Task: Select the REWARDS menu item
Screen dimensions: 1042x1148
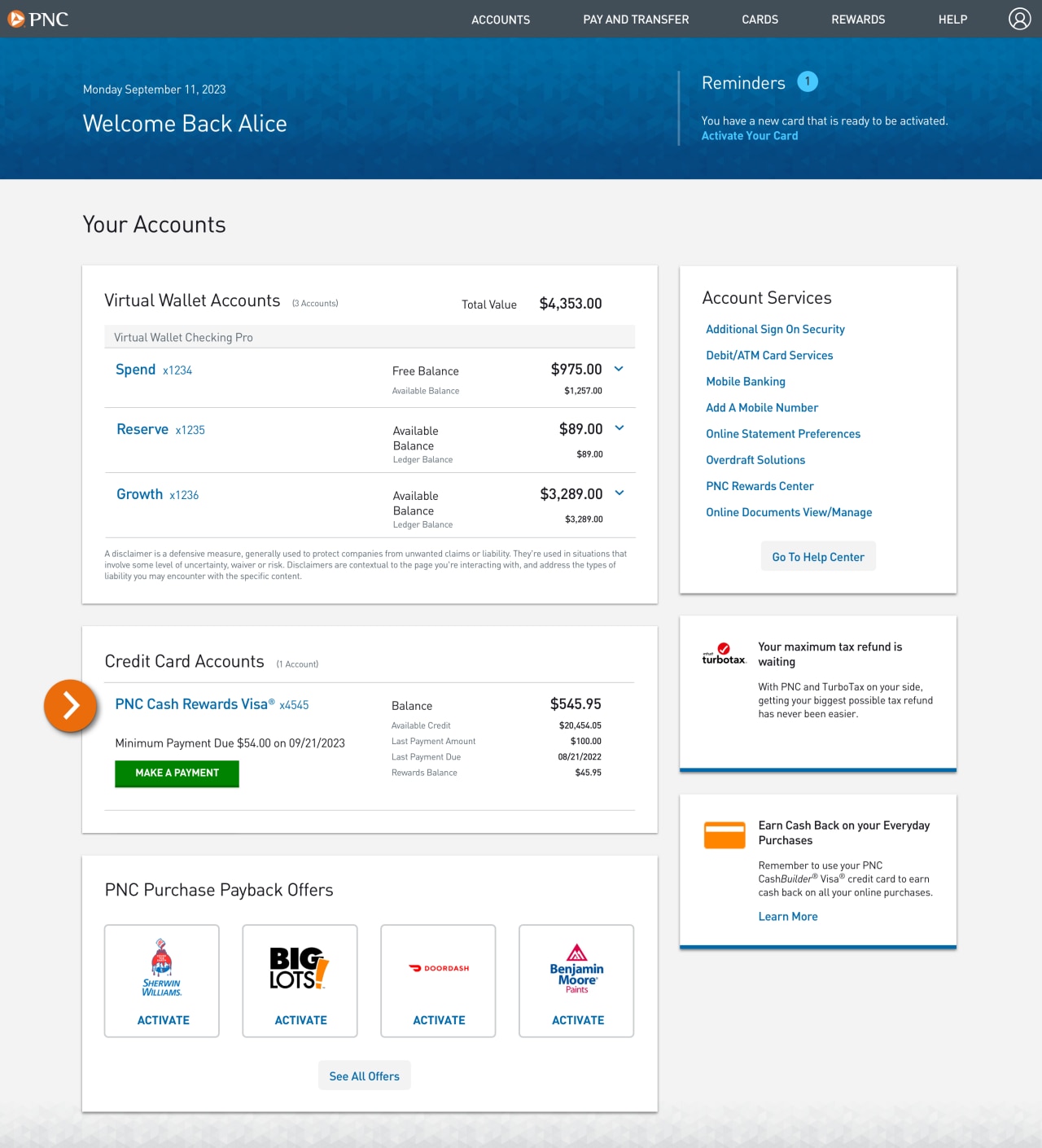Action: click(858, 19)
